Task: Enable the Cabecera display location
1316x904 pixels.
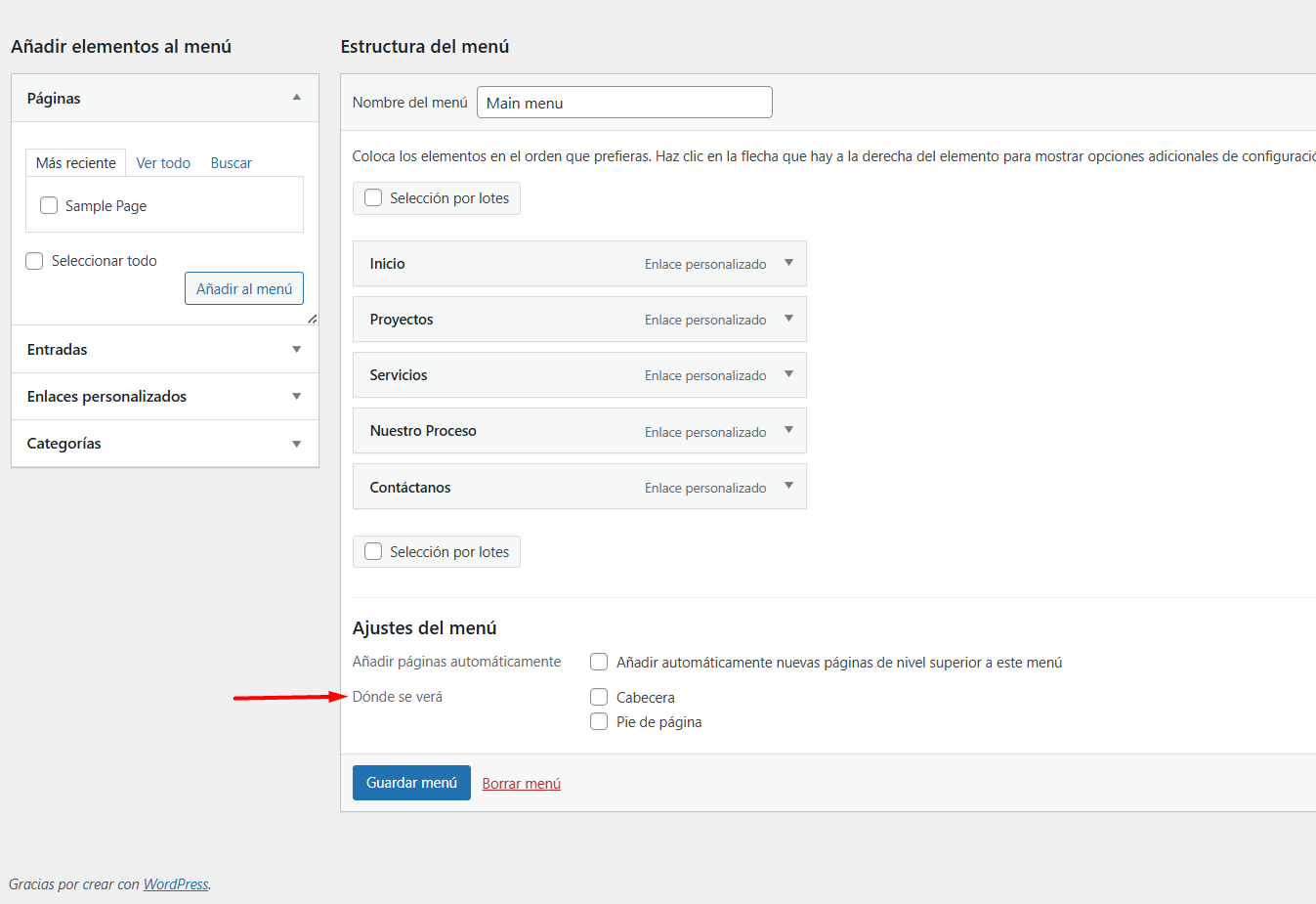Action: tap(599, 697)
